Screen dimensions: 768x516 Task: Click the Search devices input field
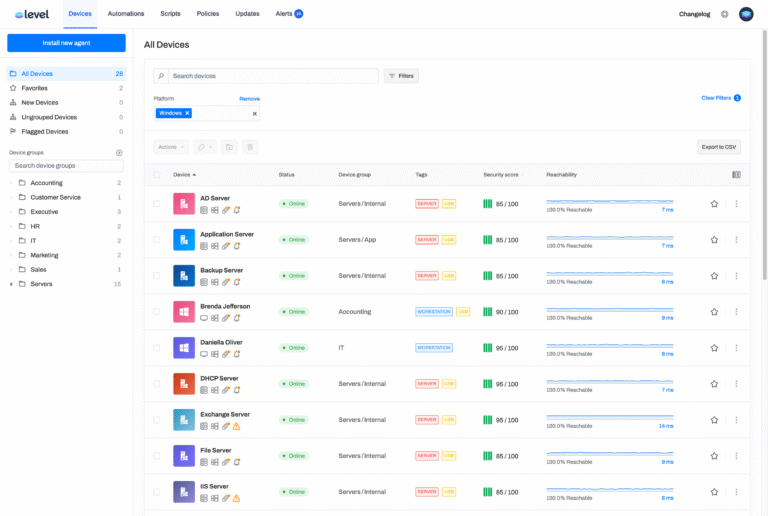(x=272, y=76)
